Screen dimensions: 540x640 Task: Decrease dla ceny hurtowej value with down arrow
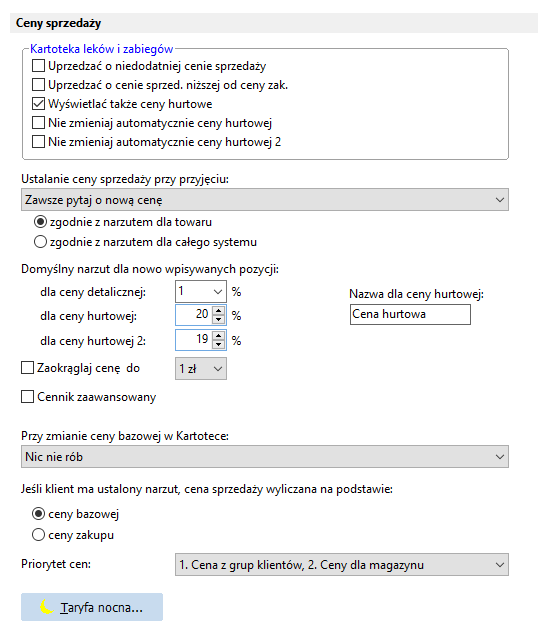point(219,320)
